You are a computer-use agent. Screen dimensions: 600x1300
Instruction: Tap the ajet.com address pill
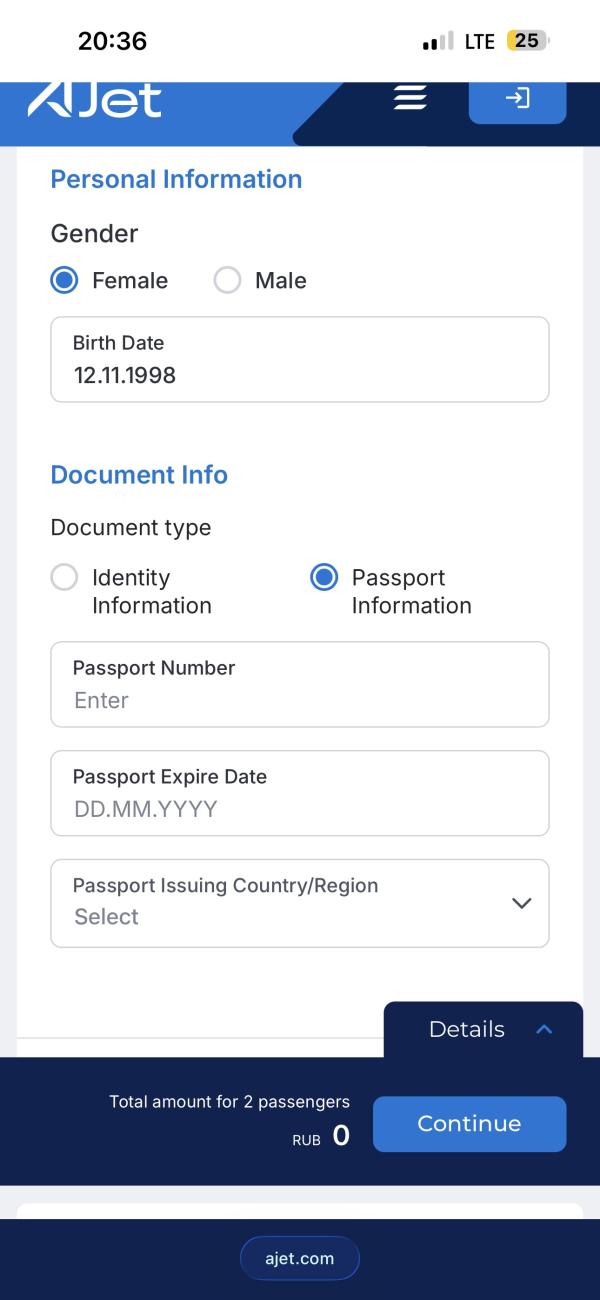(299, 1258)
